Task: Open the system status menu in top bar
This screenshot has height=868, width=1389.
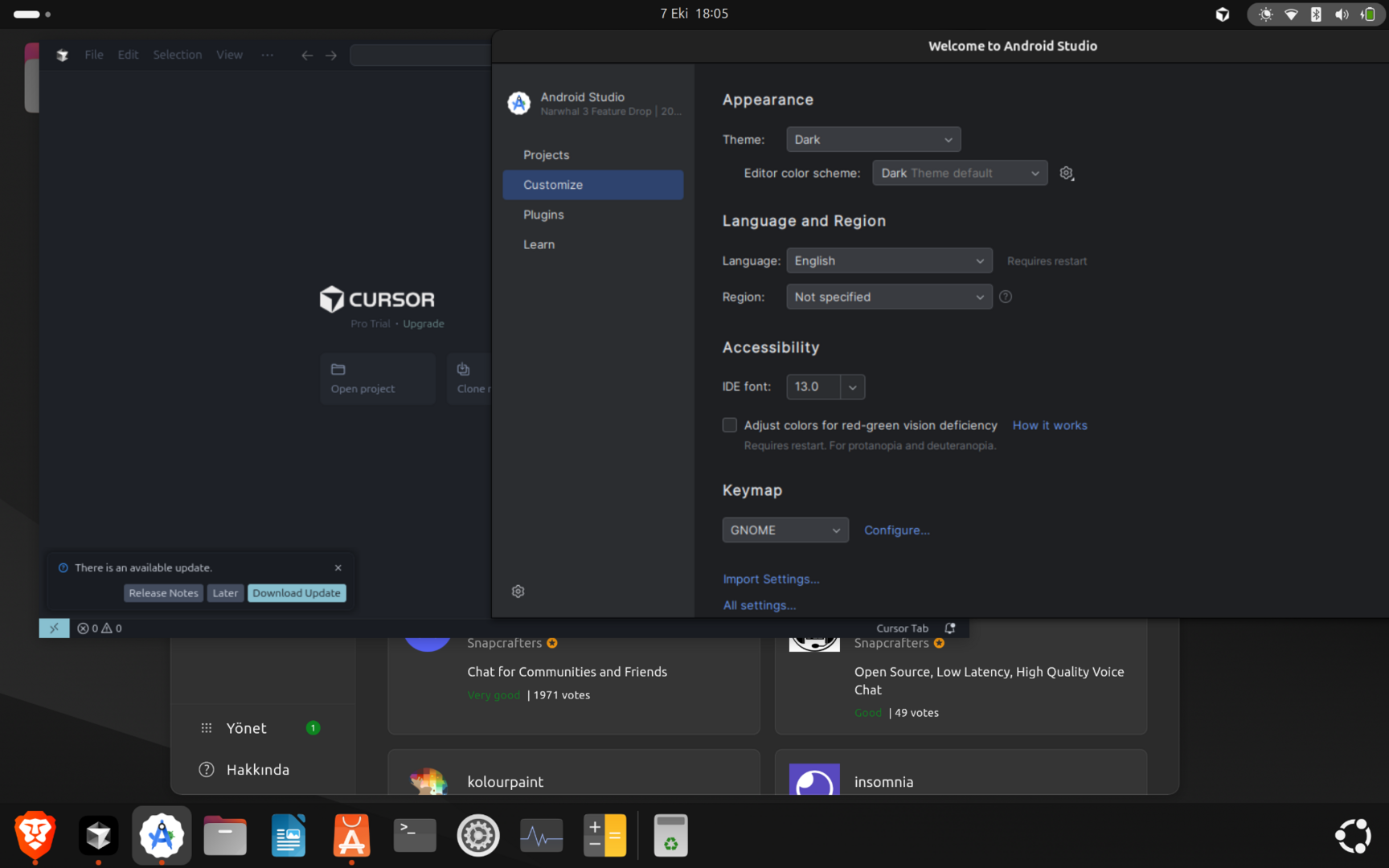Action: pos(1315,14)
